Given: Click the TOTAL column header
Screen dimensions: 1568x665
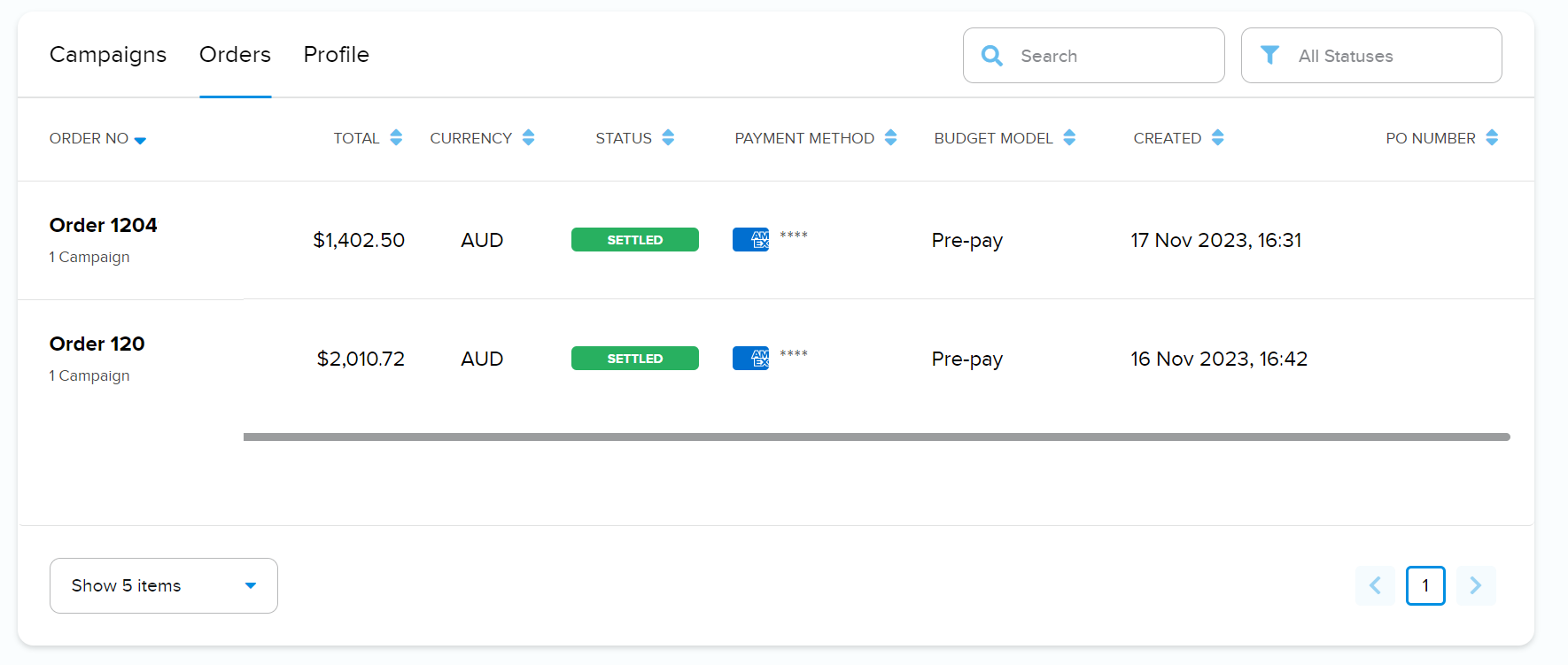Looking at the screenshot, I should [x=356, y=138].
